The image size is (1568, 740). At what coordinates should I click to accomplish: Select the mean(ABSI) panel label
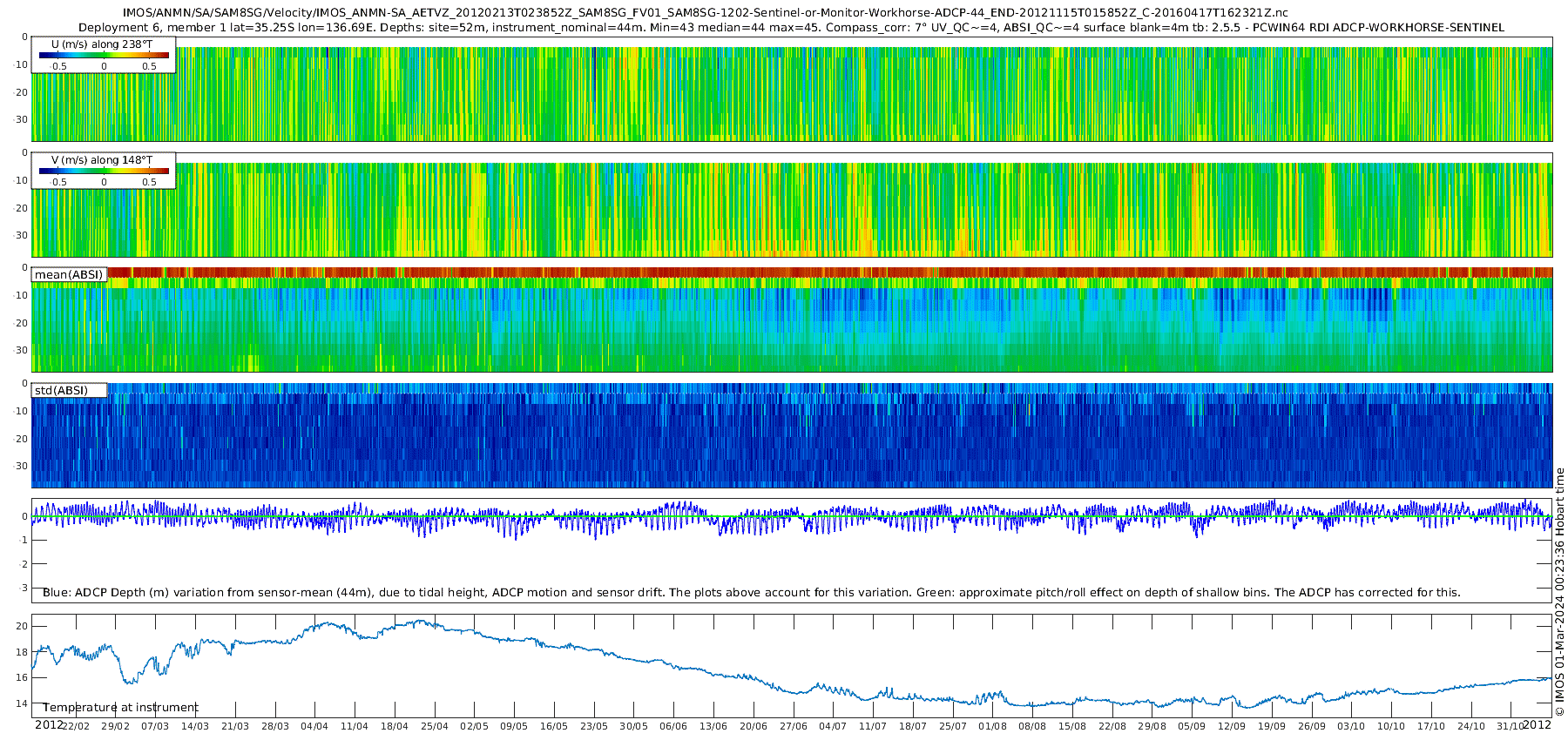(x=69, y=274)
